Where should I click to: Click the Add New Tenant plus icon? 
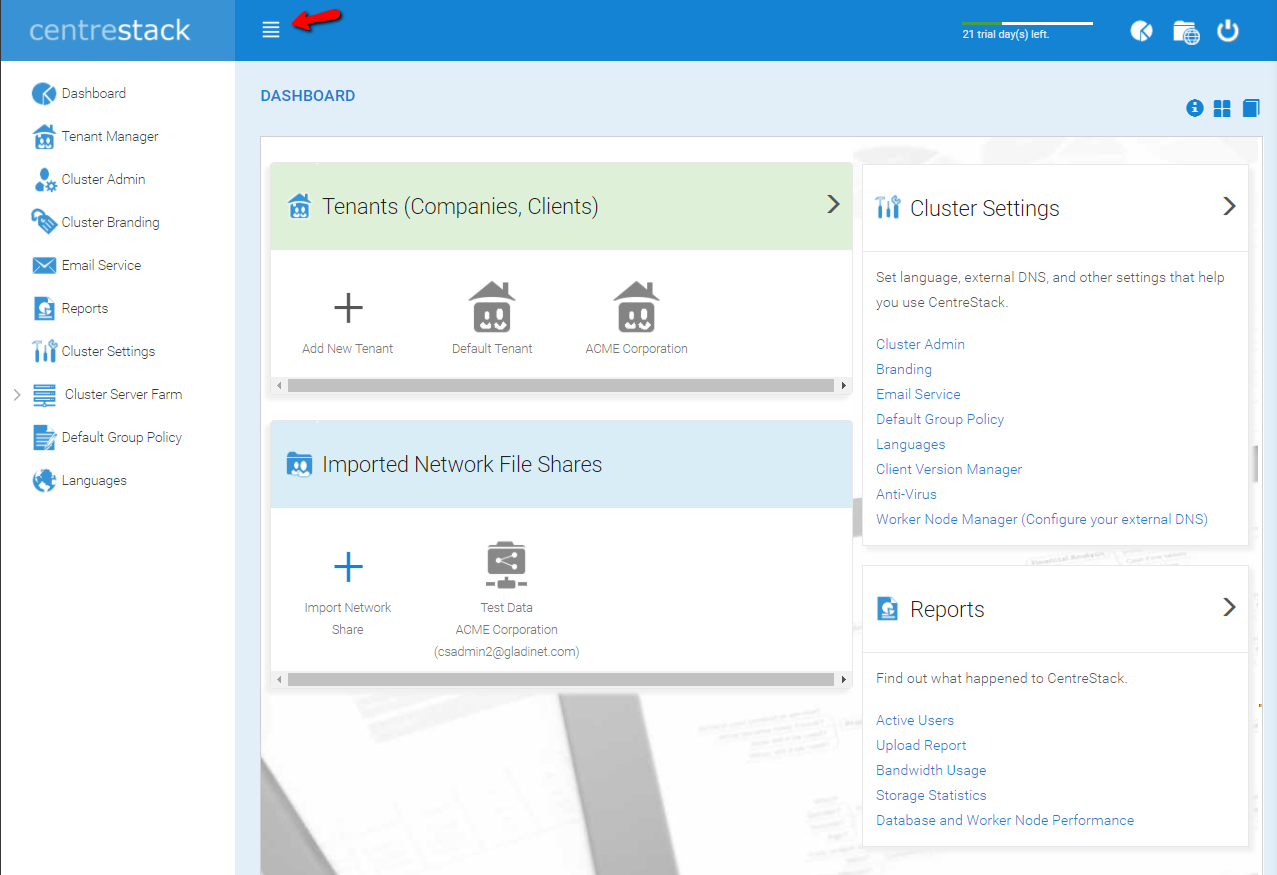pyautogui.click(x=348, y=308)
